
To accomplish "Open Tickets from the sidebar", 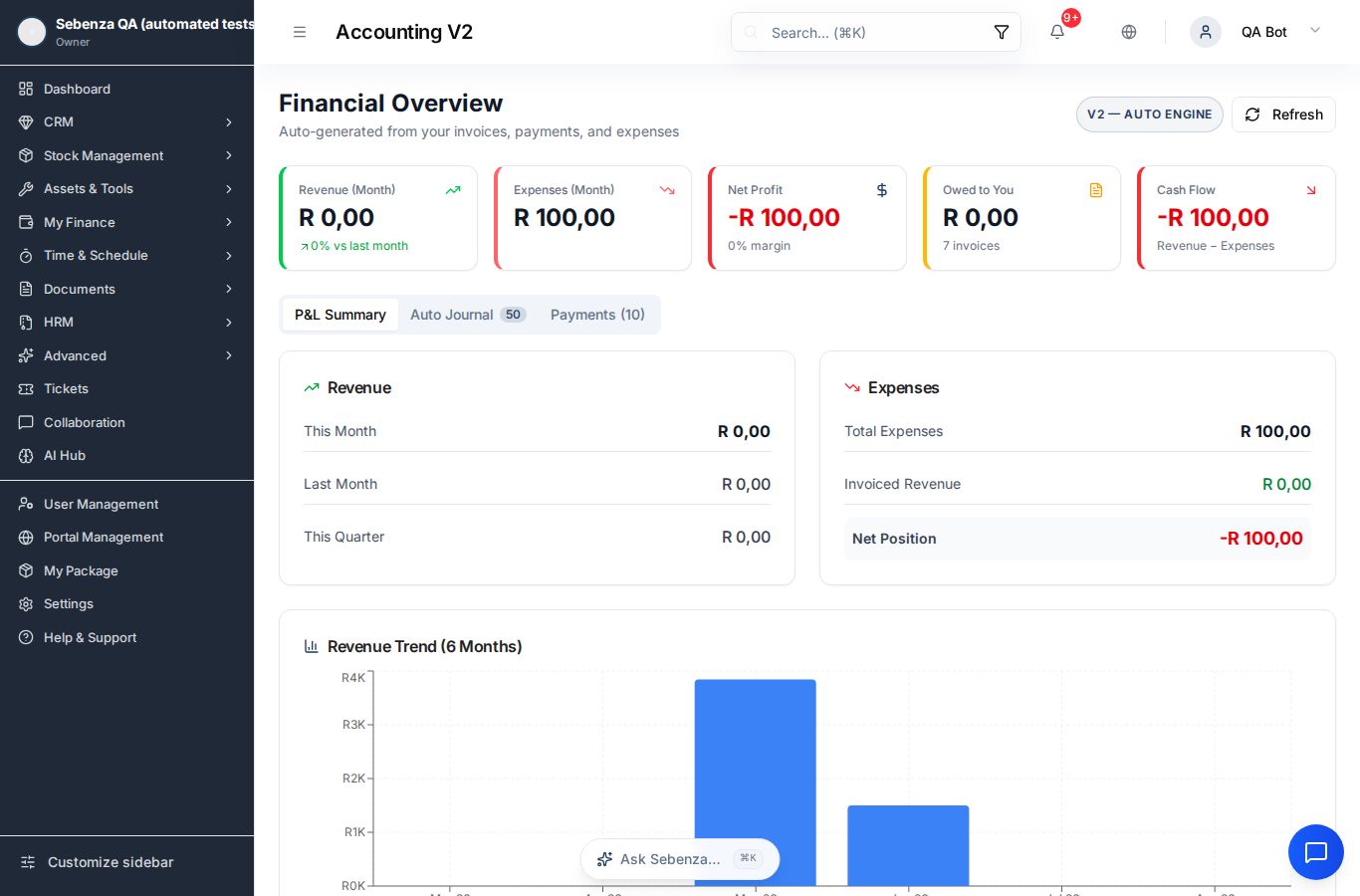I will click(126, 388).
